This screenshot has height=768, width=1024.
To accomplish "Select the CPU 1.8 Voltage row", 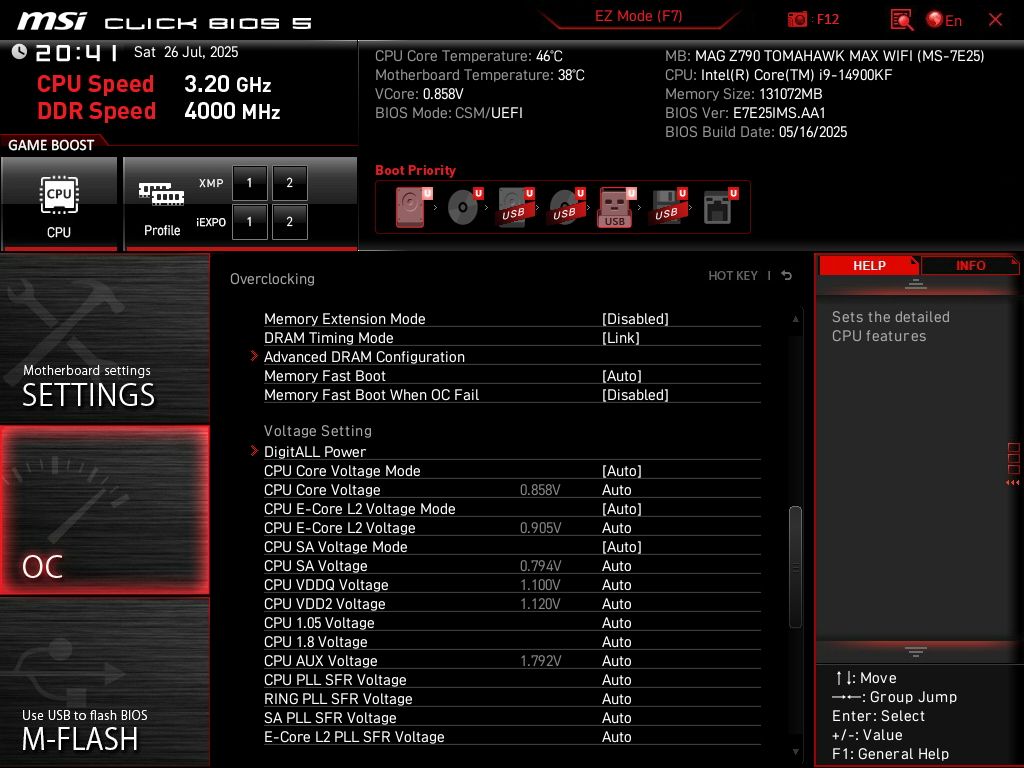I will (x=512, y=641).
